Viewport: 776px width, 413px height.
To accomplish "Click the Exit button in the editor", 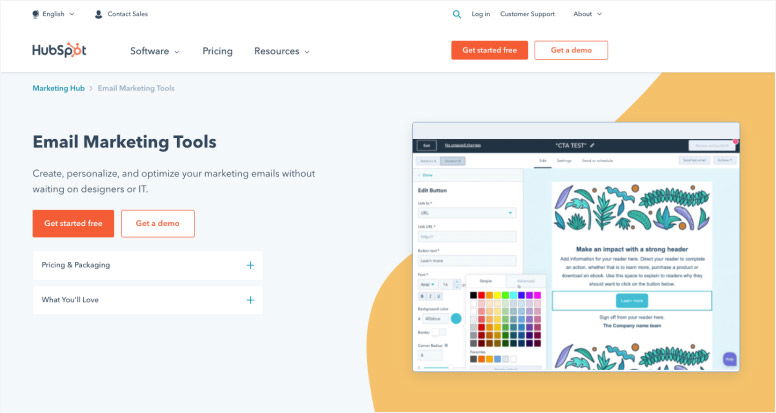I will click(426, 145).
